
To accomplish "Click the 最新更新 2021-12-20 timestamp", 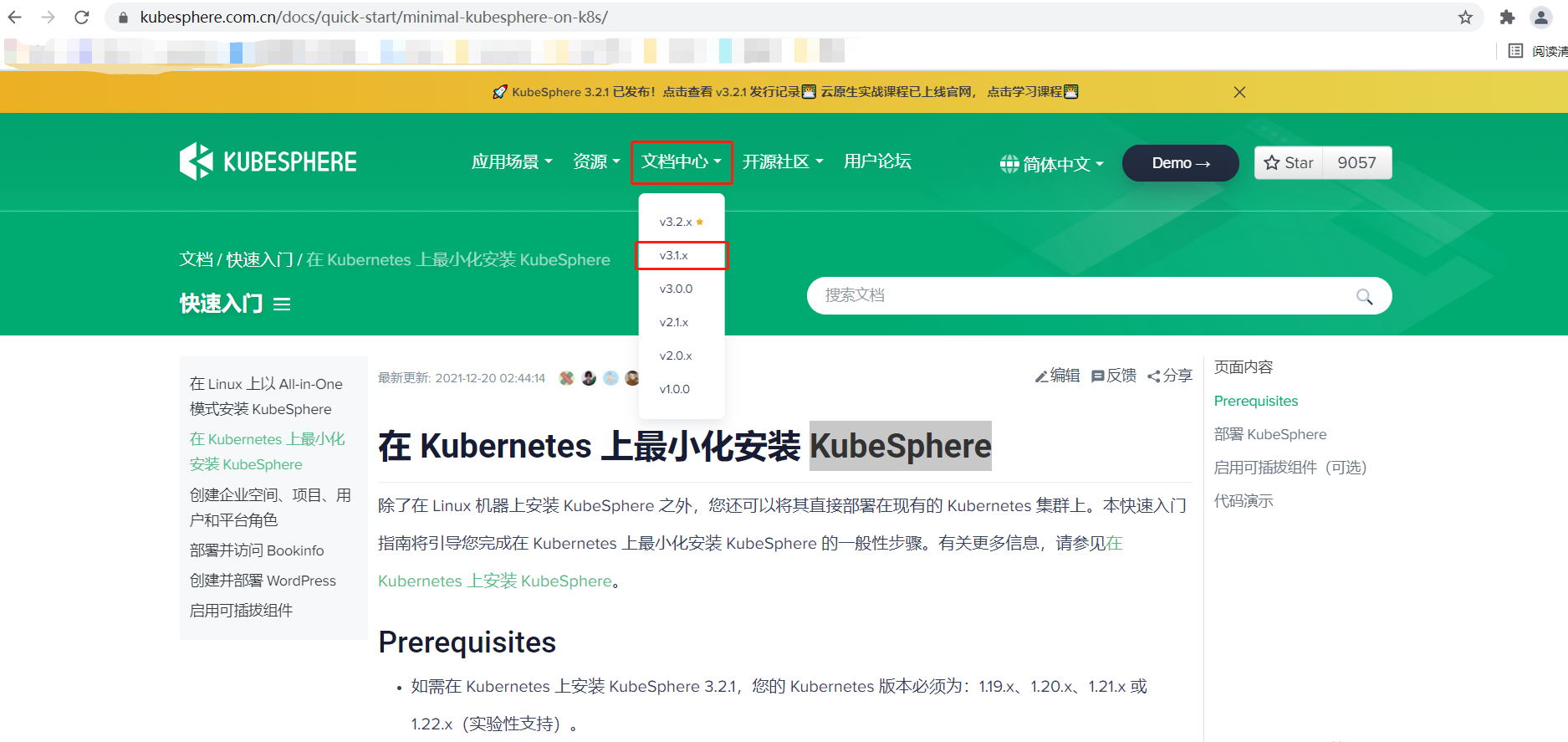I will pyautogui.click(x=462, y=378).
